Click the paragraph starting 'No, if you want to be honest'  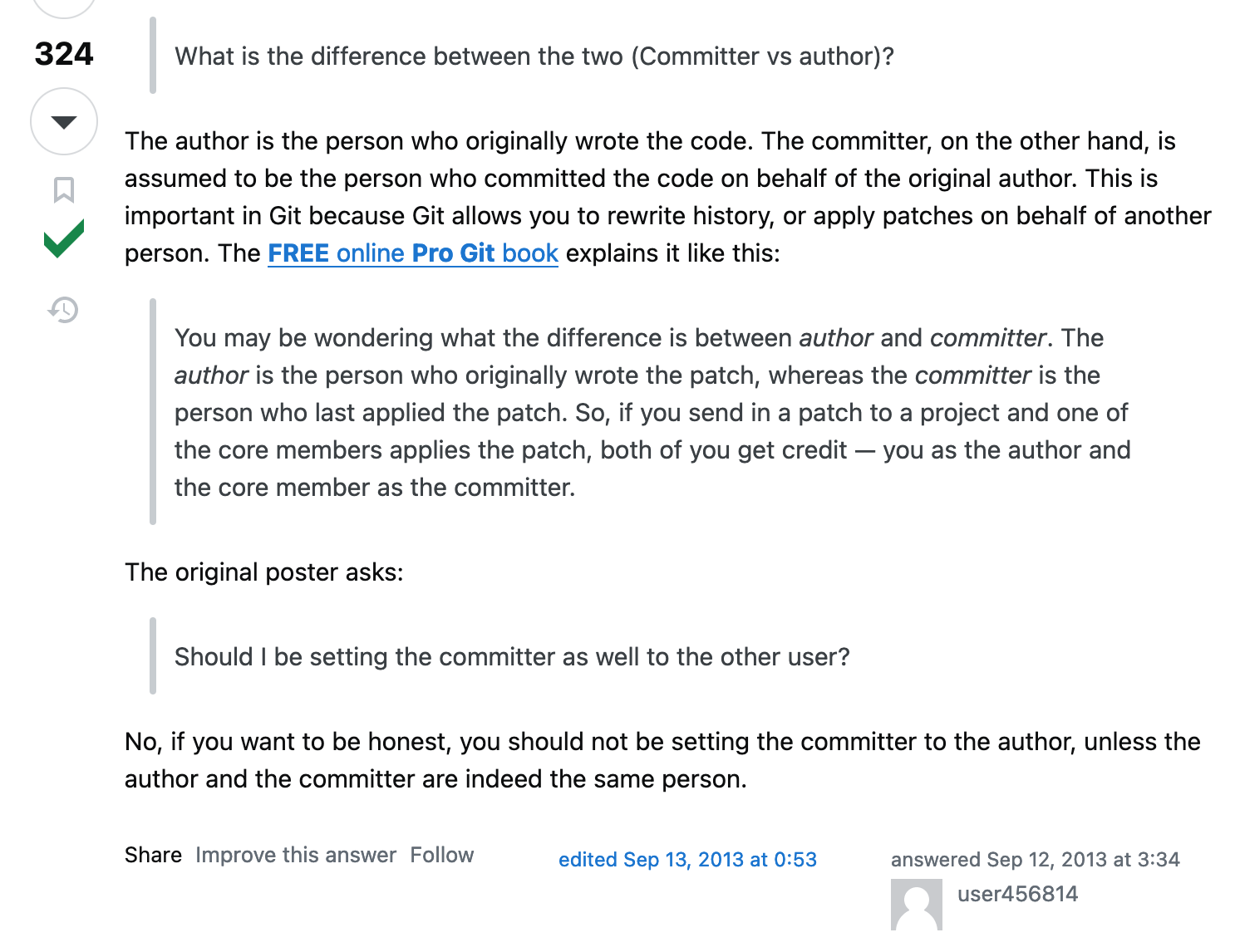click(662, 760)
